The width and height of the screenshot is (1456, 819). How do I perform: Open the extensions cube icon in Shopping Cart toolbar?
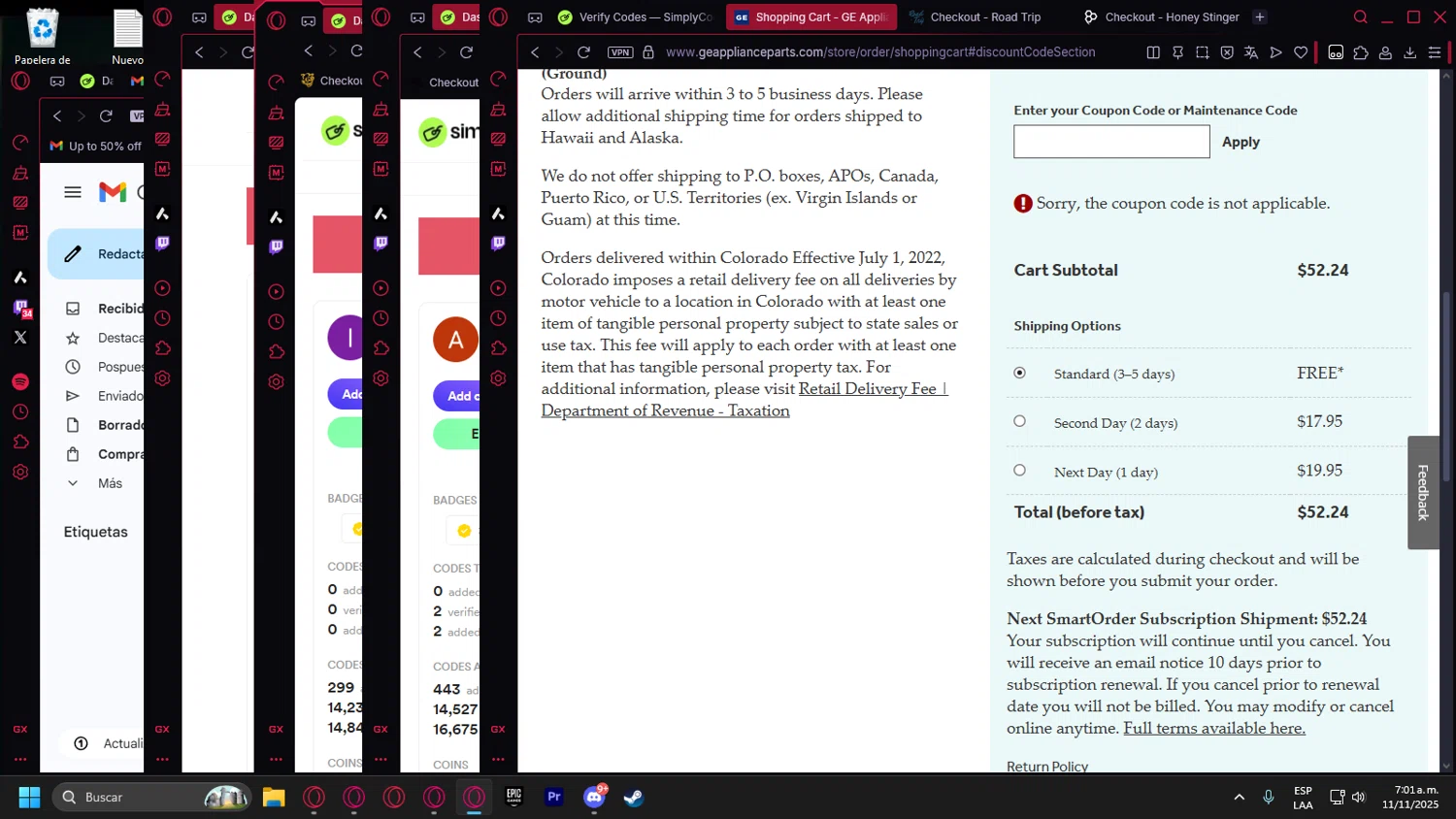click(1361, 52)
